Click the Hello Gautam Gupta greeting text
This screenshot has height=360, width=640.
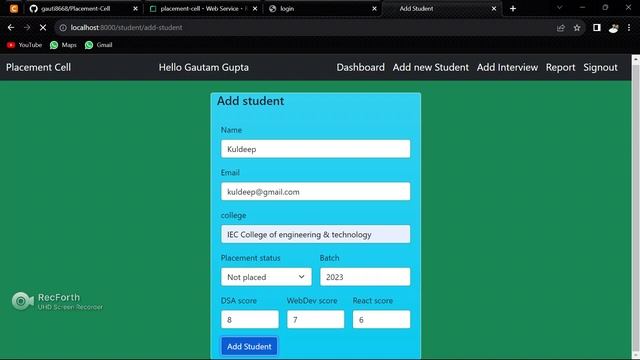coord(204,67)
